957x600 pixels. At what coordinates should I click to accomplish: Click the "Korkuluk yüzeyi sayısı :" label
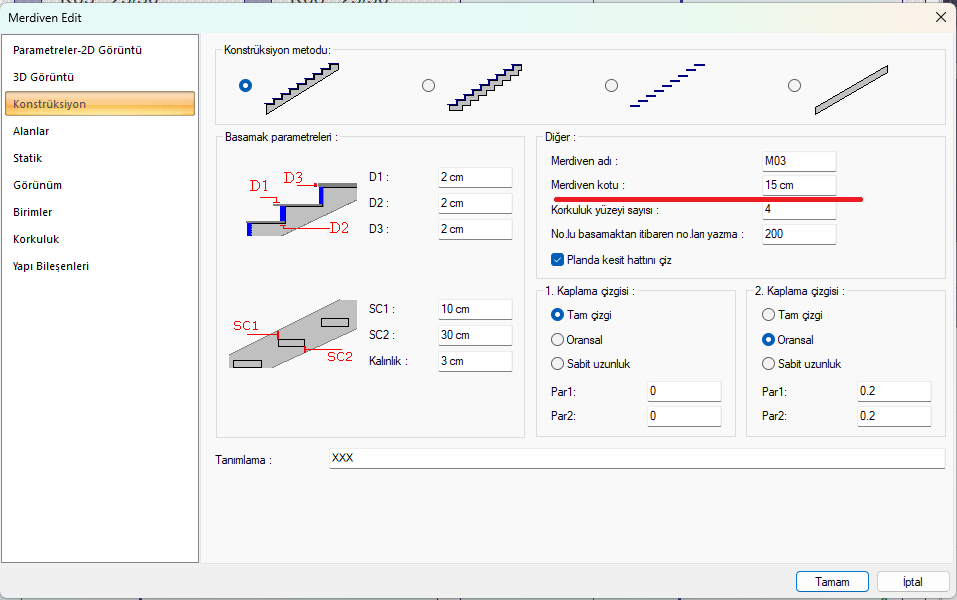tap(604, 210)
